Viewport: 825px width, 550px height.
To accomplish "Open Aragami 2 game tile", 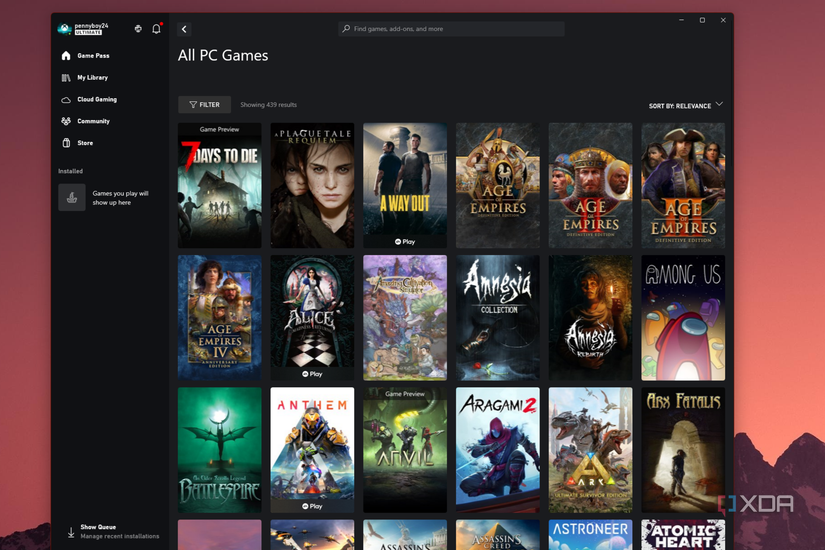I will [497, 450].
